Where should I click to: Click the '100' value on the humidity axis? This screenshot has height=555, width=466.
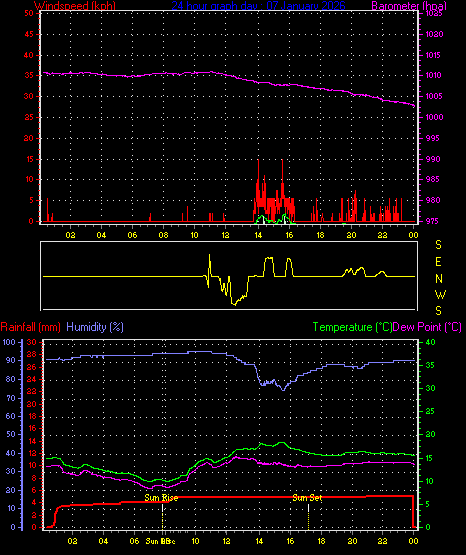9,342
